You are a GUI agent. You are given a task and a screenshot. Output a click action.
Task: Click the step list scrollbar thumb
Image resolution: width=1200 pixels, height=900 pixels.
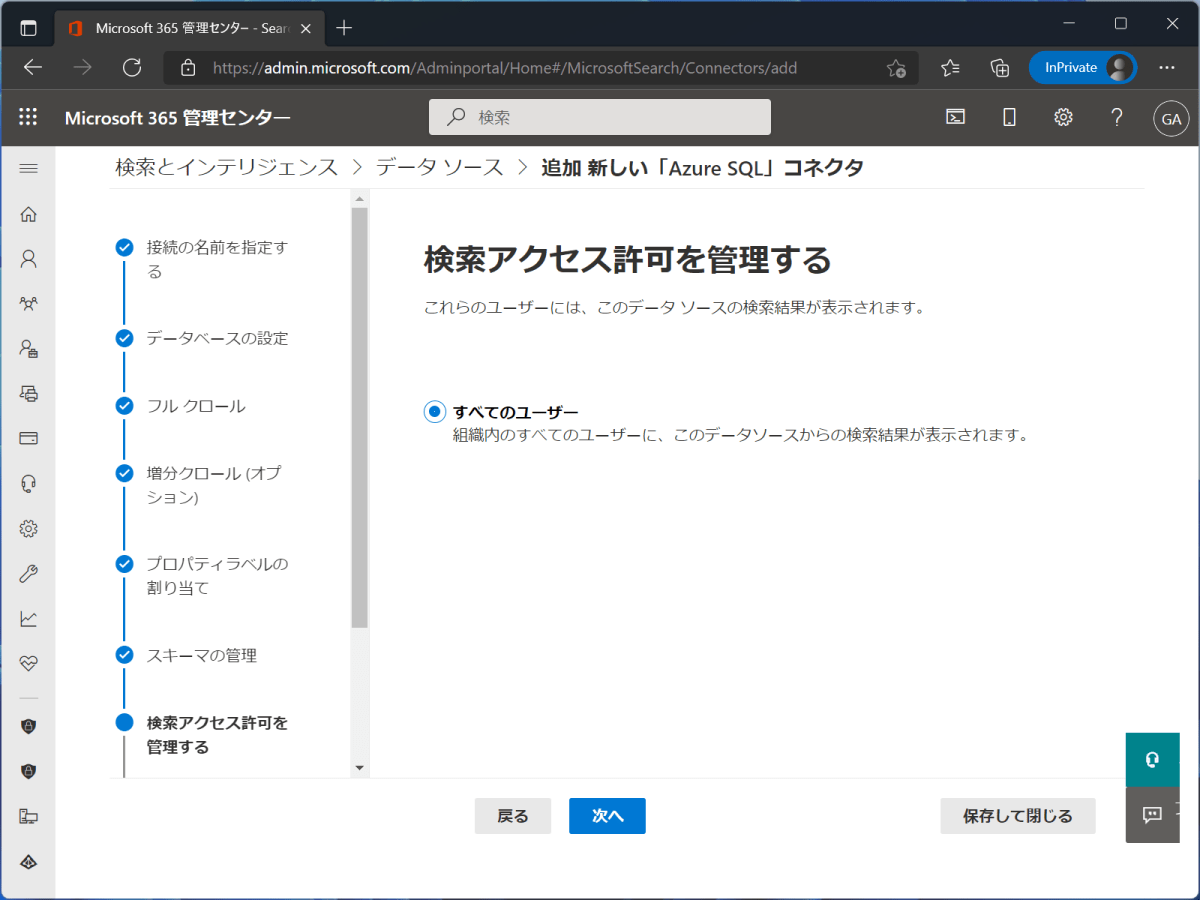[360, 417]
